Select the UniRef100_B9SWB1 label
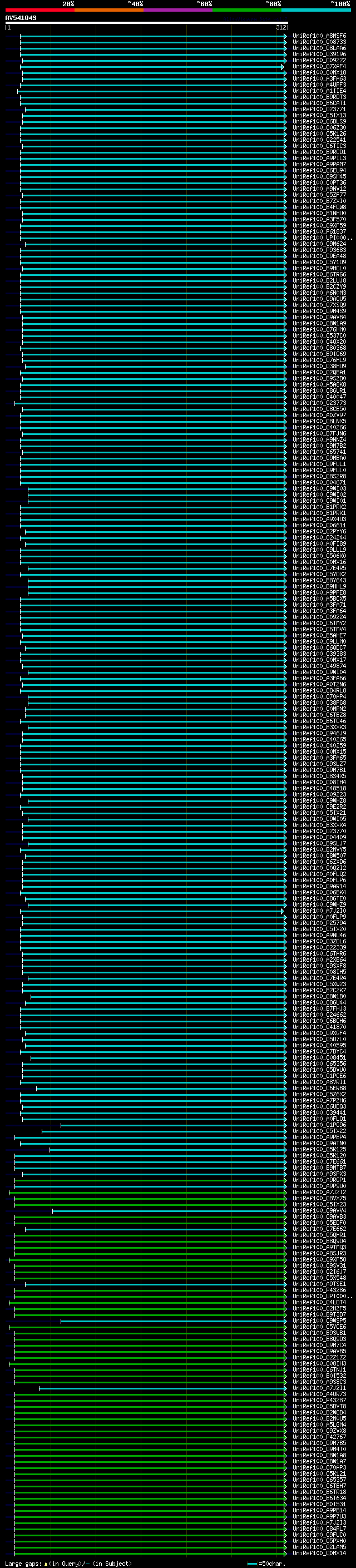The height and width of the screenshot is (1568, 356). pyautogui.click(x=319, y=1333)
